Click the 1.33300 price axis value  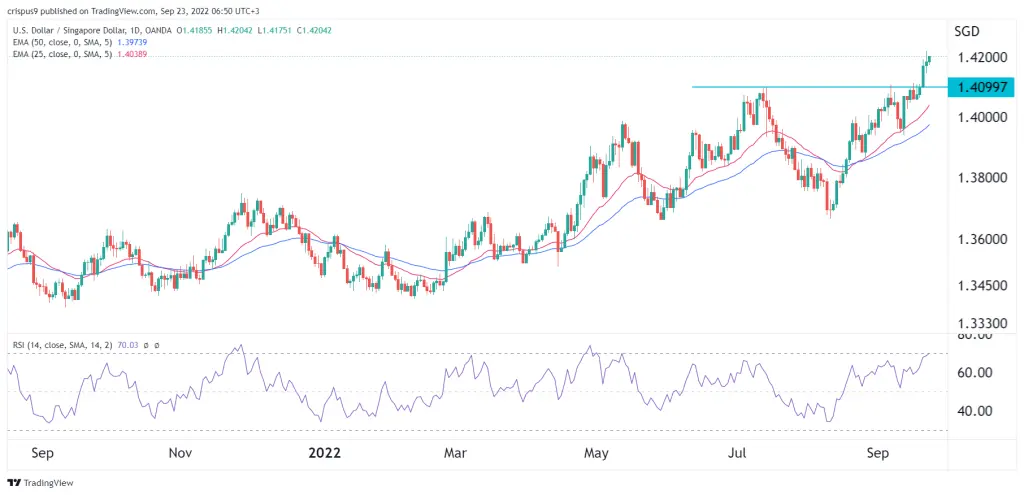point(982,323)
